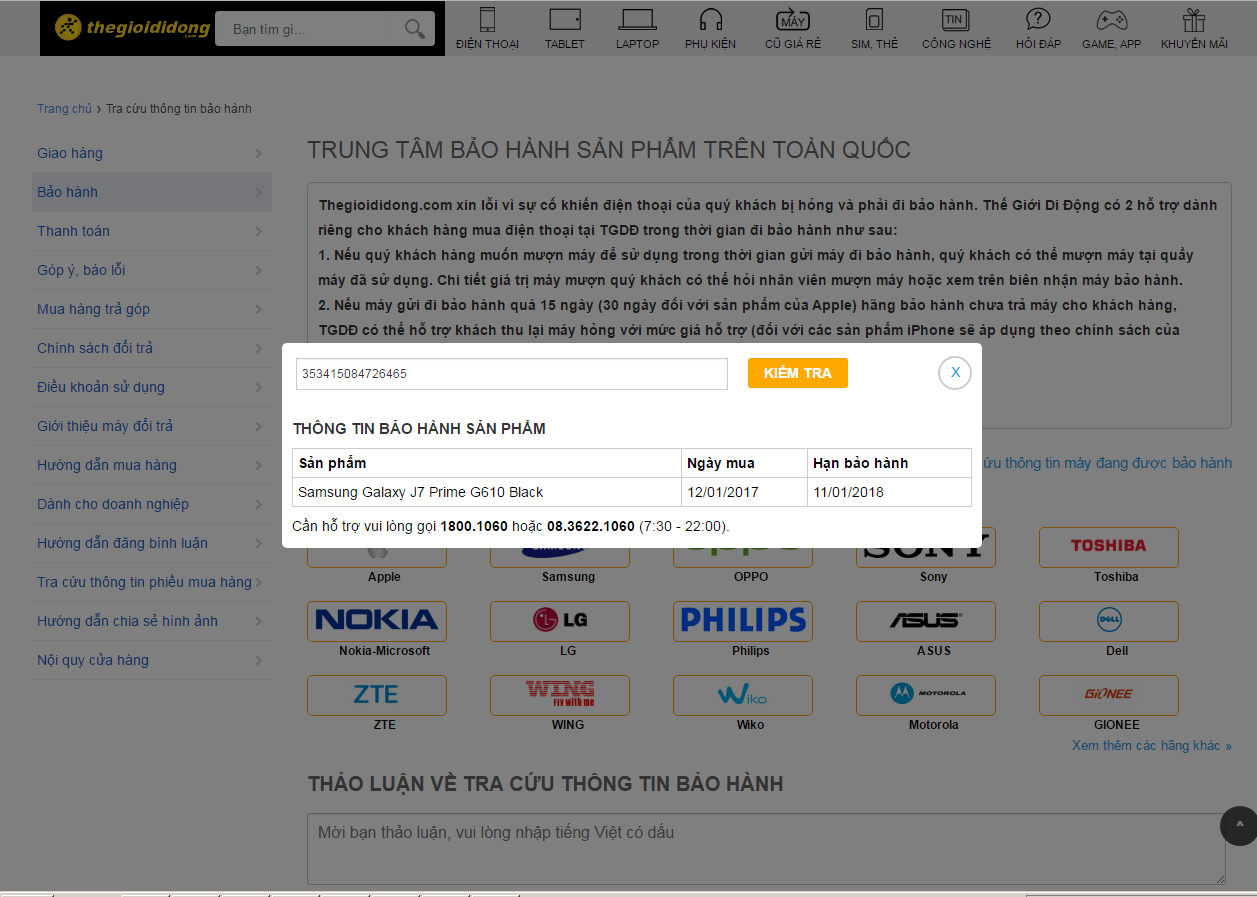This screenshot has width=1257, height=897.
Task: Open the Tablet category icon
Action: [x=564, y=20]
